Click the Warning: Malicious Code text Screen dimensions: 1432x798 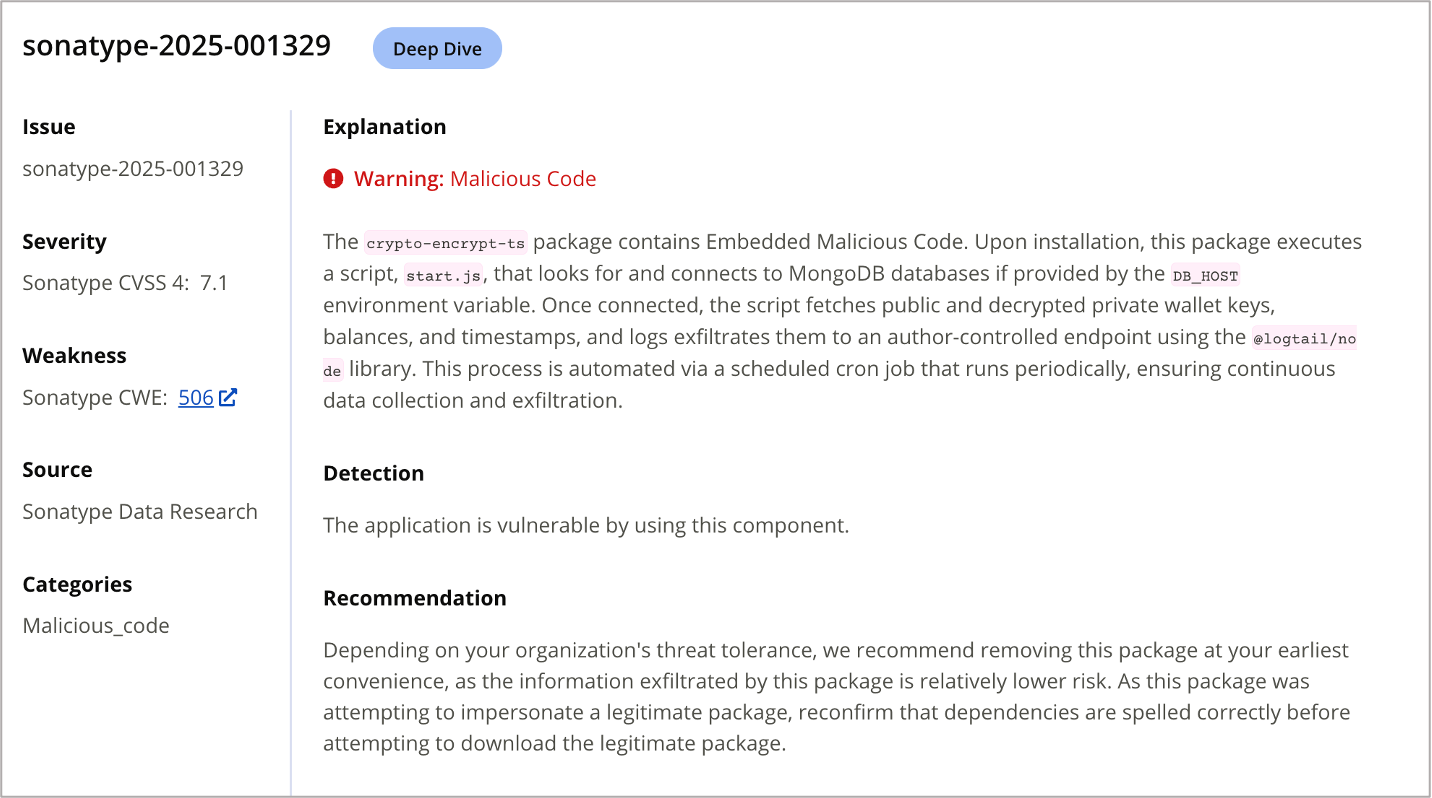tap(475, 179)
